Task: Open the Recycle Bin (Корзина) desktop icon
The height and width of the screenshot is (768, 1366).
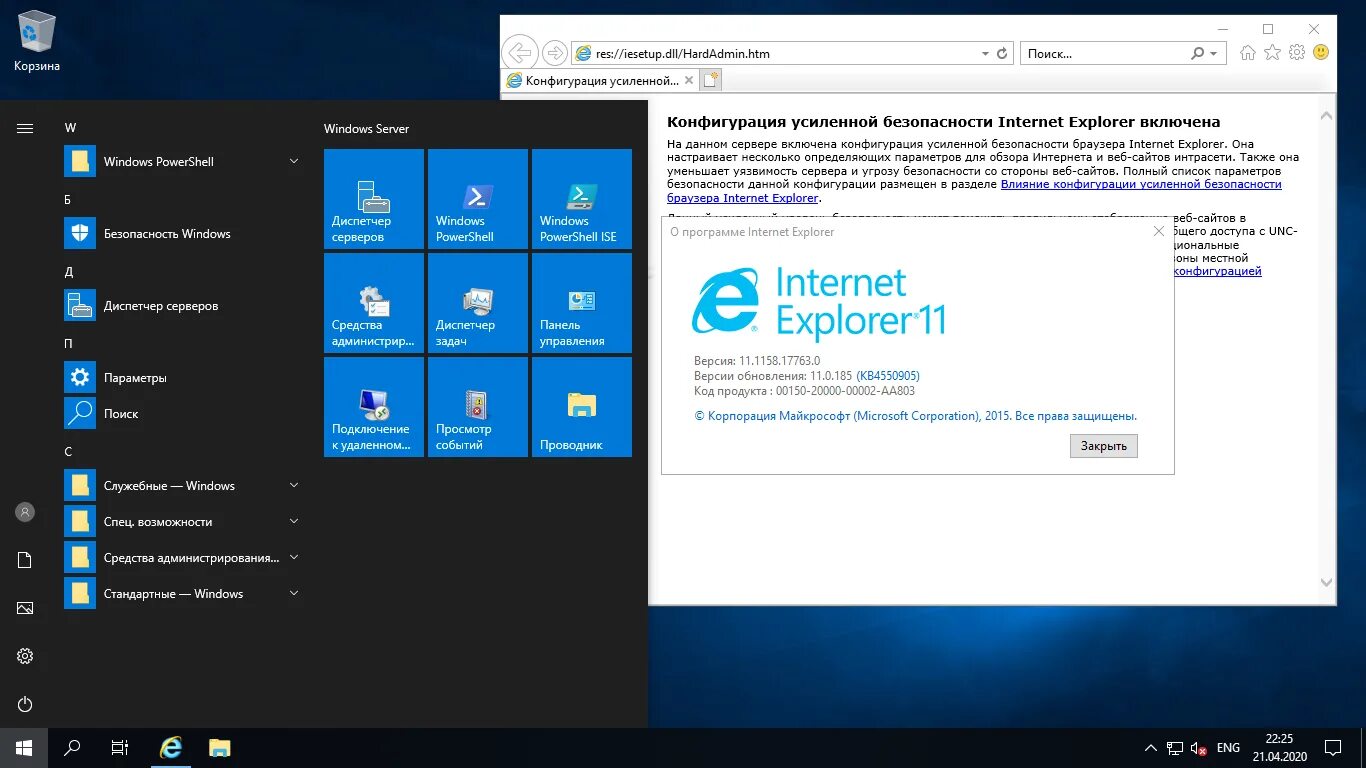Action: pos(37,41)
